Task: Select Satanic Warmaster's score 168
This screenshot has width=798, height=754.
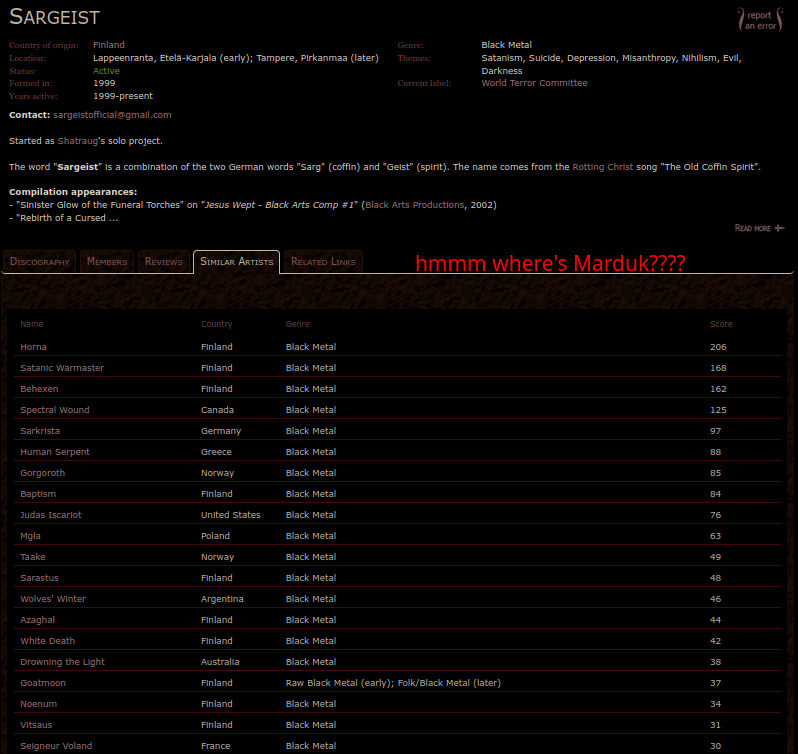Action: click(718, 368)
